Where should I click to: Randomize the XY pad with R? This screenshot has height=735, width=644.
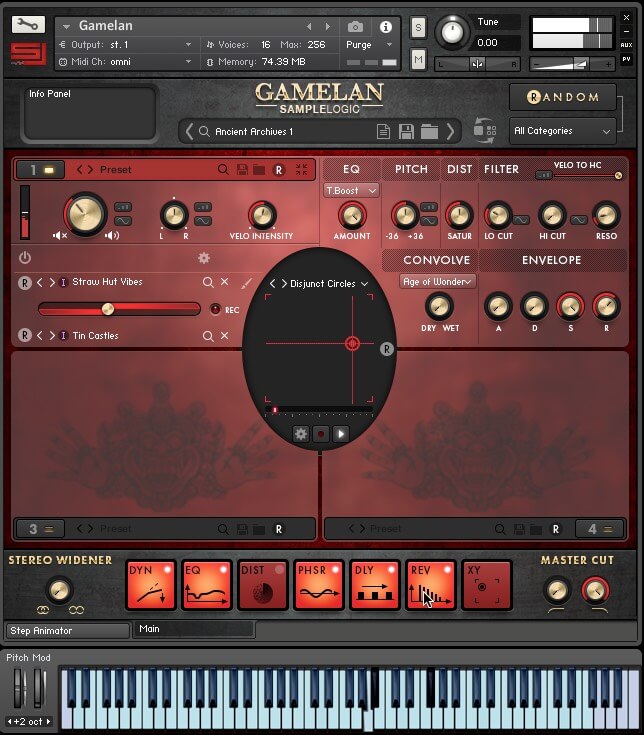(386, 349)
